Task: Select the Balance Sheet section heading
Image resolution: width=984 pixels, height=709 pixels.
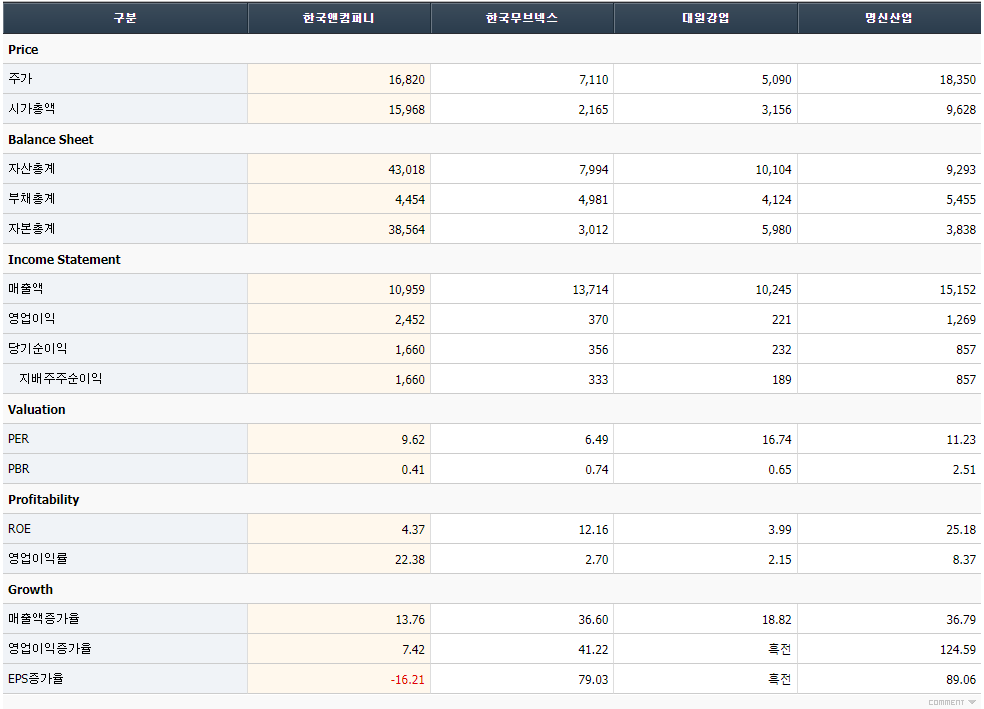Action: [x=51, y=139]
